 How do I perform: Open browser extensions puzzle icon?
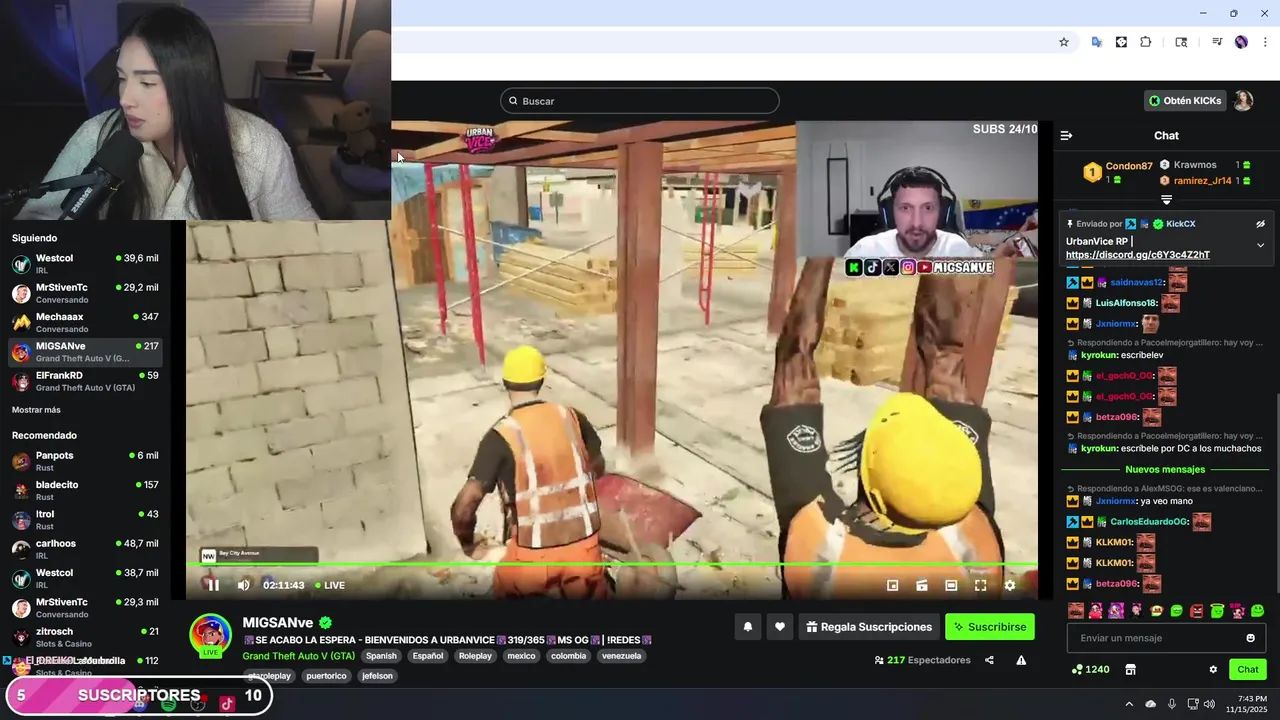point(1146,42)
